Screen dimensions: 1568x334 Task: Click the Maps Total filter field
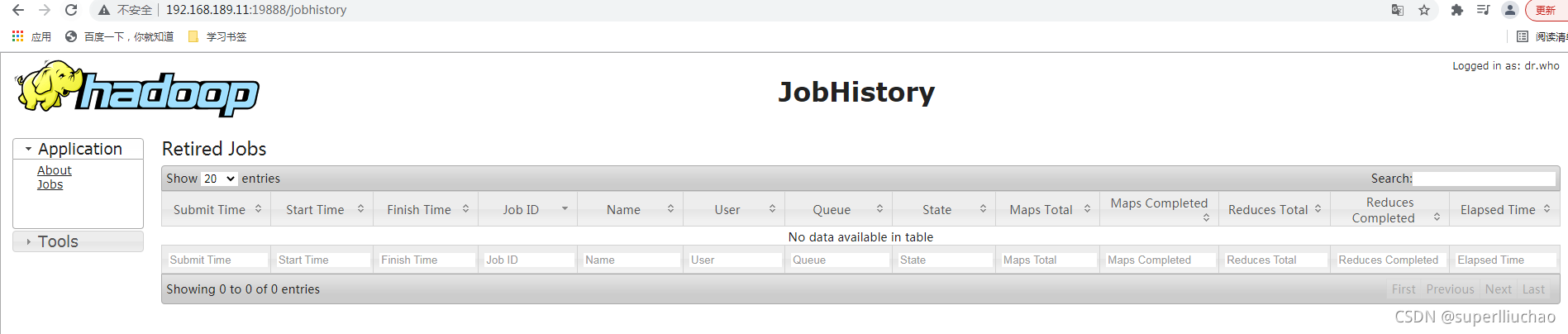pyautogui.click(x=1049, y=260)
